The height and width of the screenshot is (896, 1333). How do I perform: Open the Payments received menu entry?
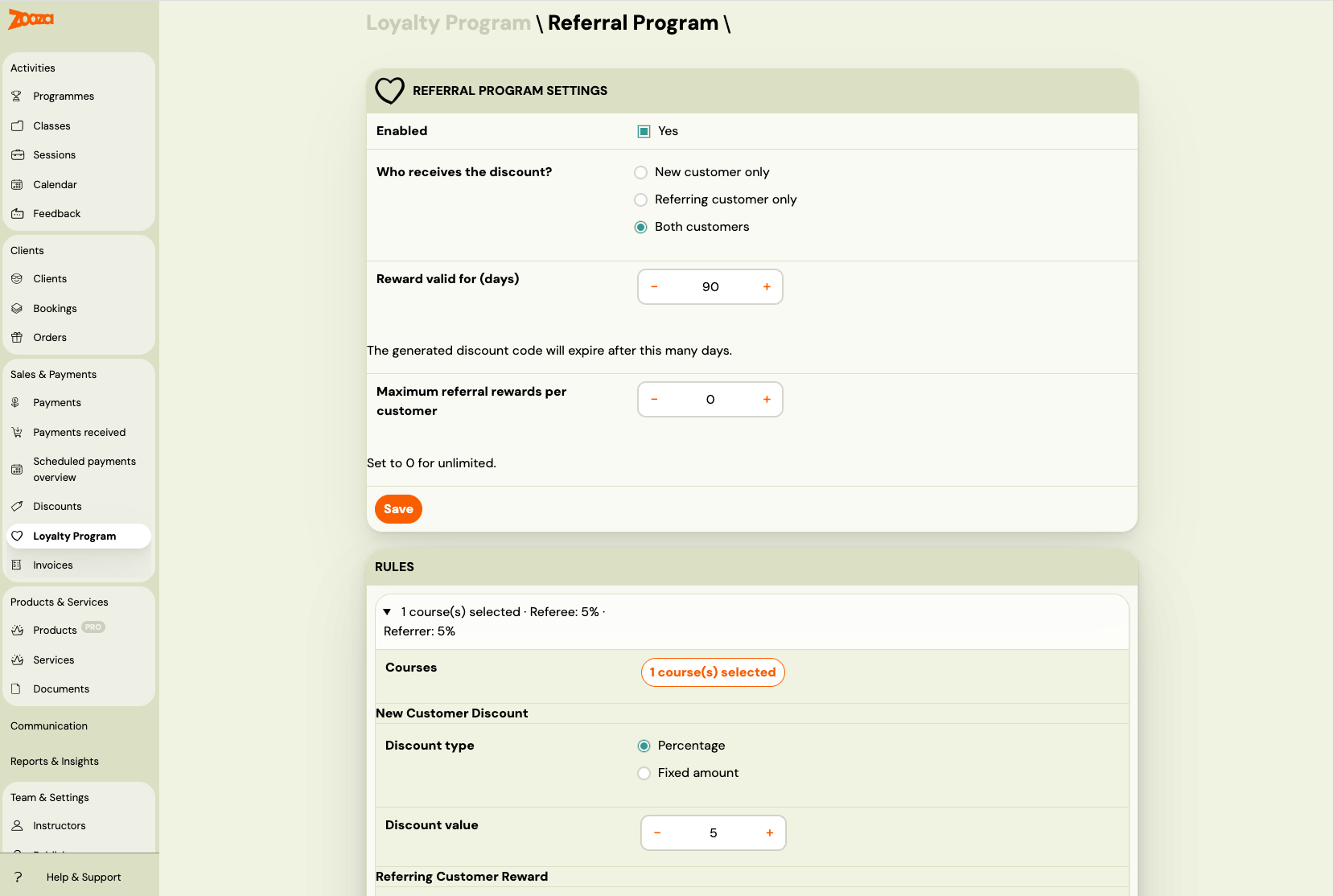pyautogui.click(x=79, y=432)
